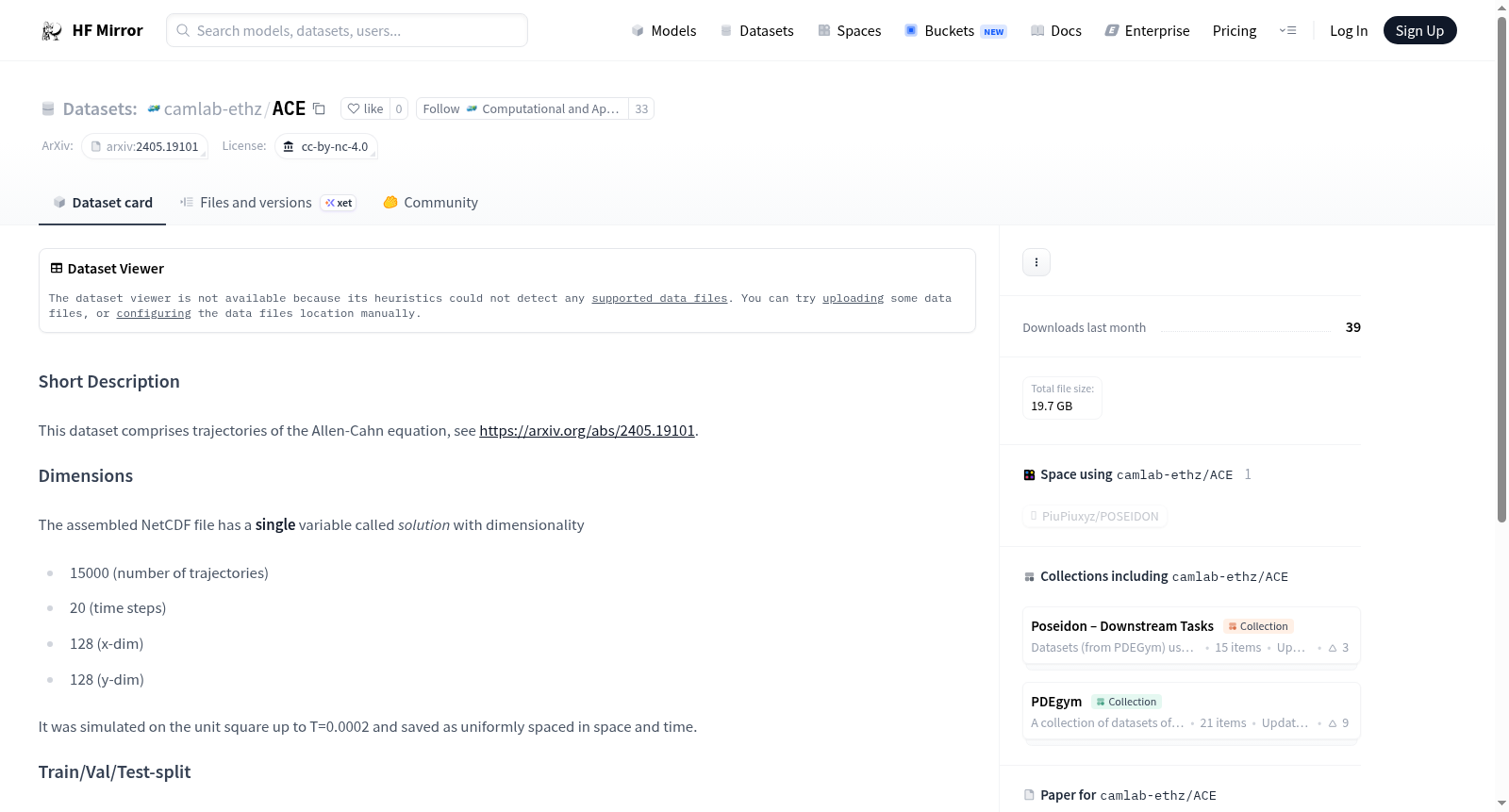
Task: Click the Sign Up button
Action: click(1420, 31)
